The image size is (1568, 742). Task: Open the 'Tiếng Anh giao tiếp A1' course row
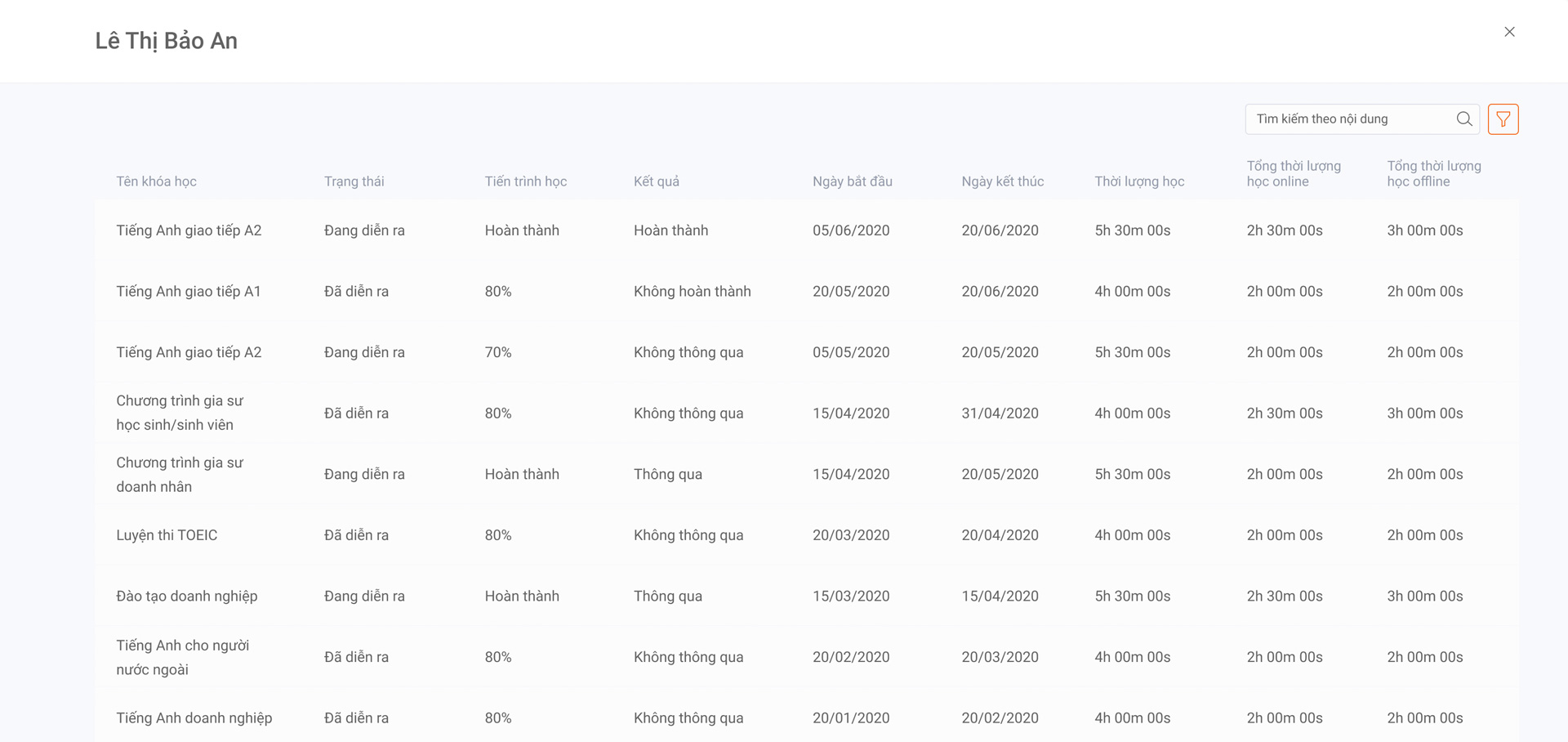189,292
